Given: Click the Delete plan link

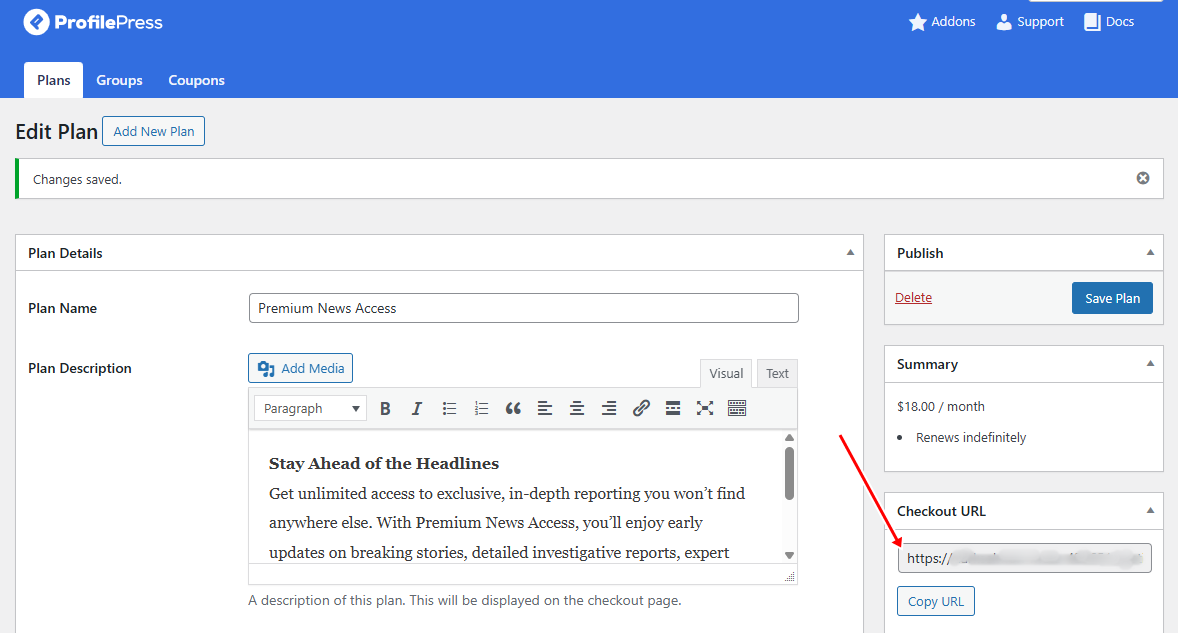Looking at the screenshot, I should click(x=914, y=297).
